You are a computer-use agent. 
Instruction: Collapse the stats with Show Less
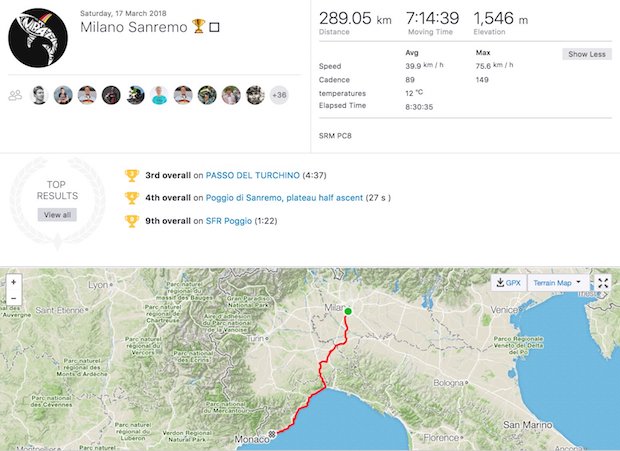587,54
